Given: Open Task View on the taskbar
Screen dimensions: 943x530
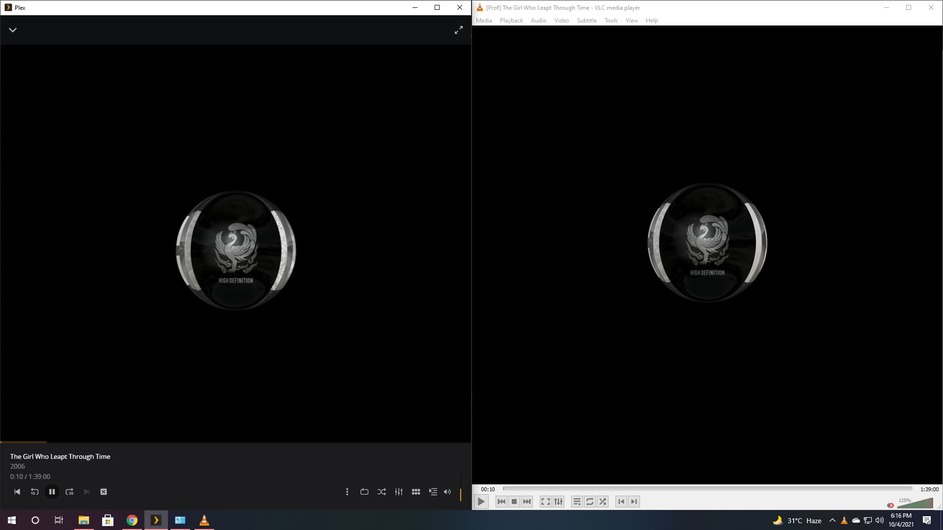Looking at the screenshot, I should [x=58, y=520].
